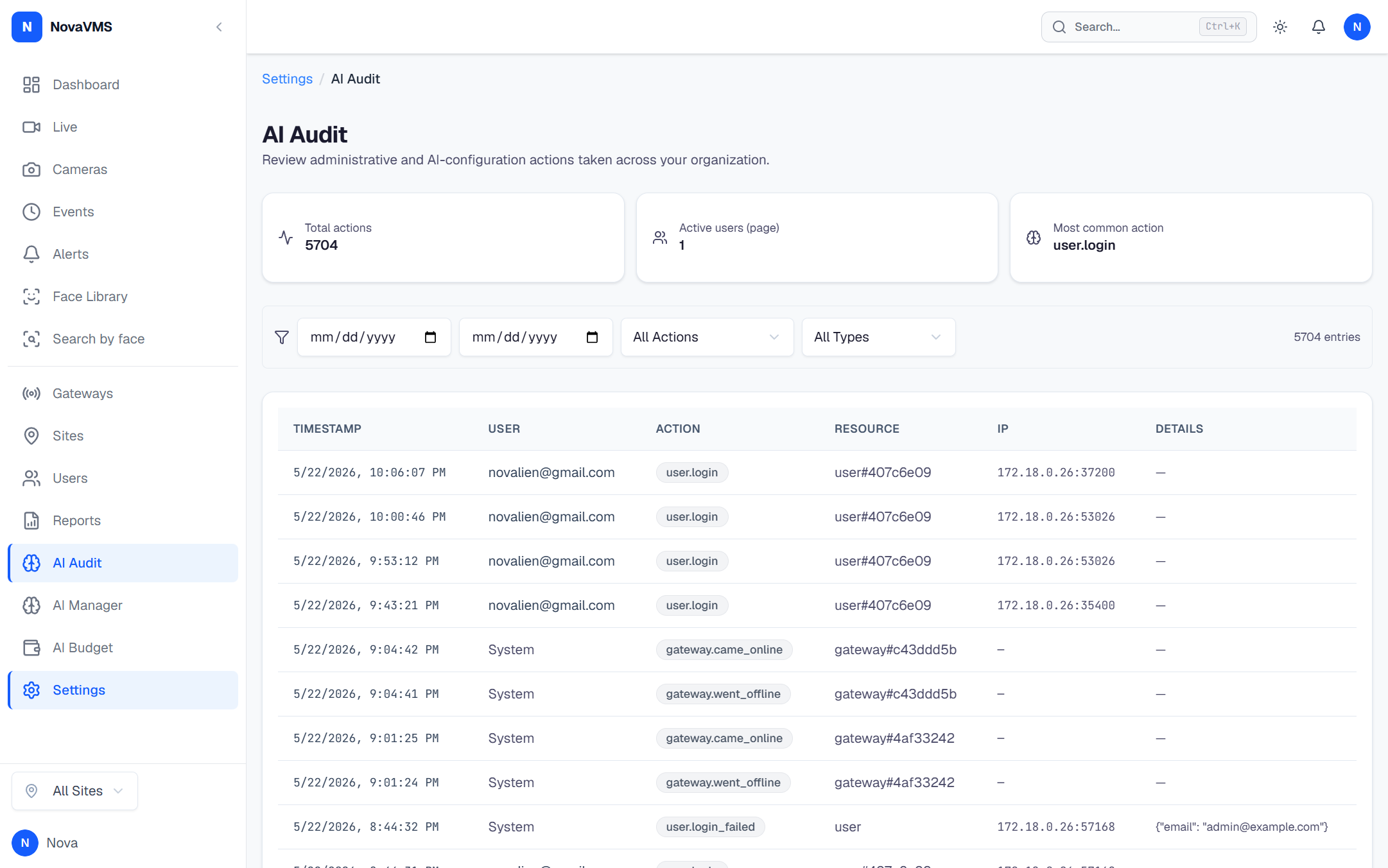The width and height of the screenshot is (1388, 868).
Task: Click the AI Audit brain icon
Action: click(31, 563)
